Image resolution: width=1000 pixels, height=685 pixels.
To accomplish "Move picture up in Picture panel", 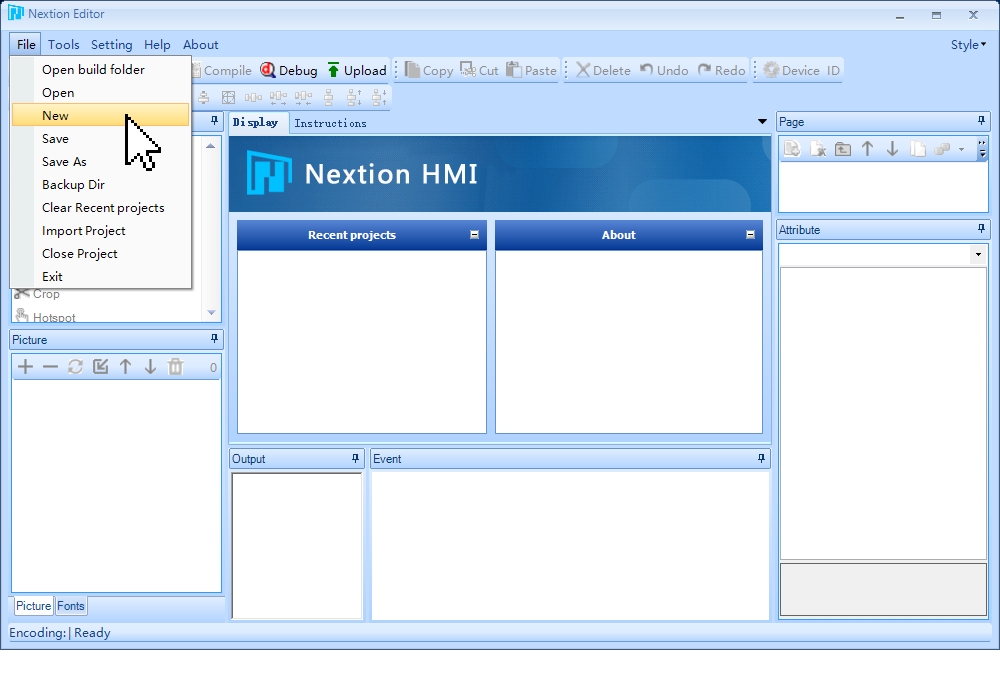I will 126,367.
